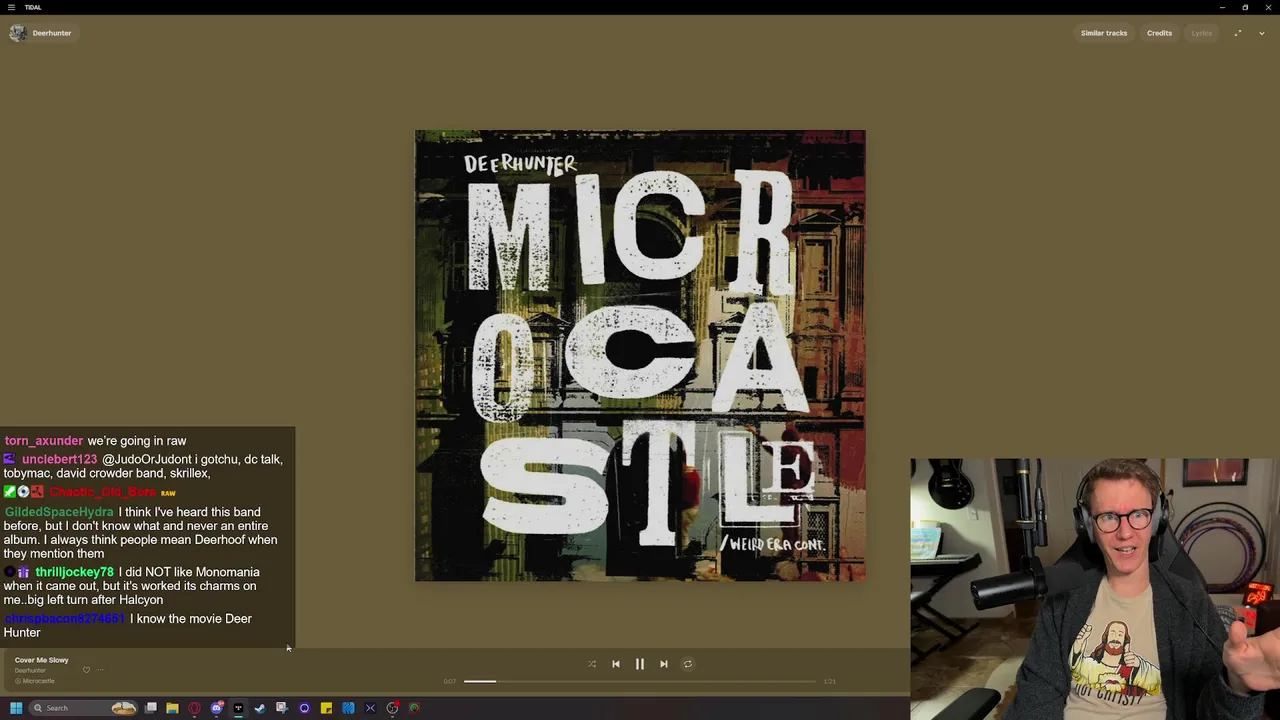Open the Deerhunter artist link at top
The image size is (1280, 720).
[52, 33]
